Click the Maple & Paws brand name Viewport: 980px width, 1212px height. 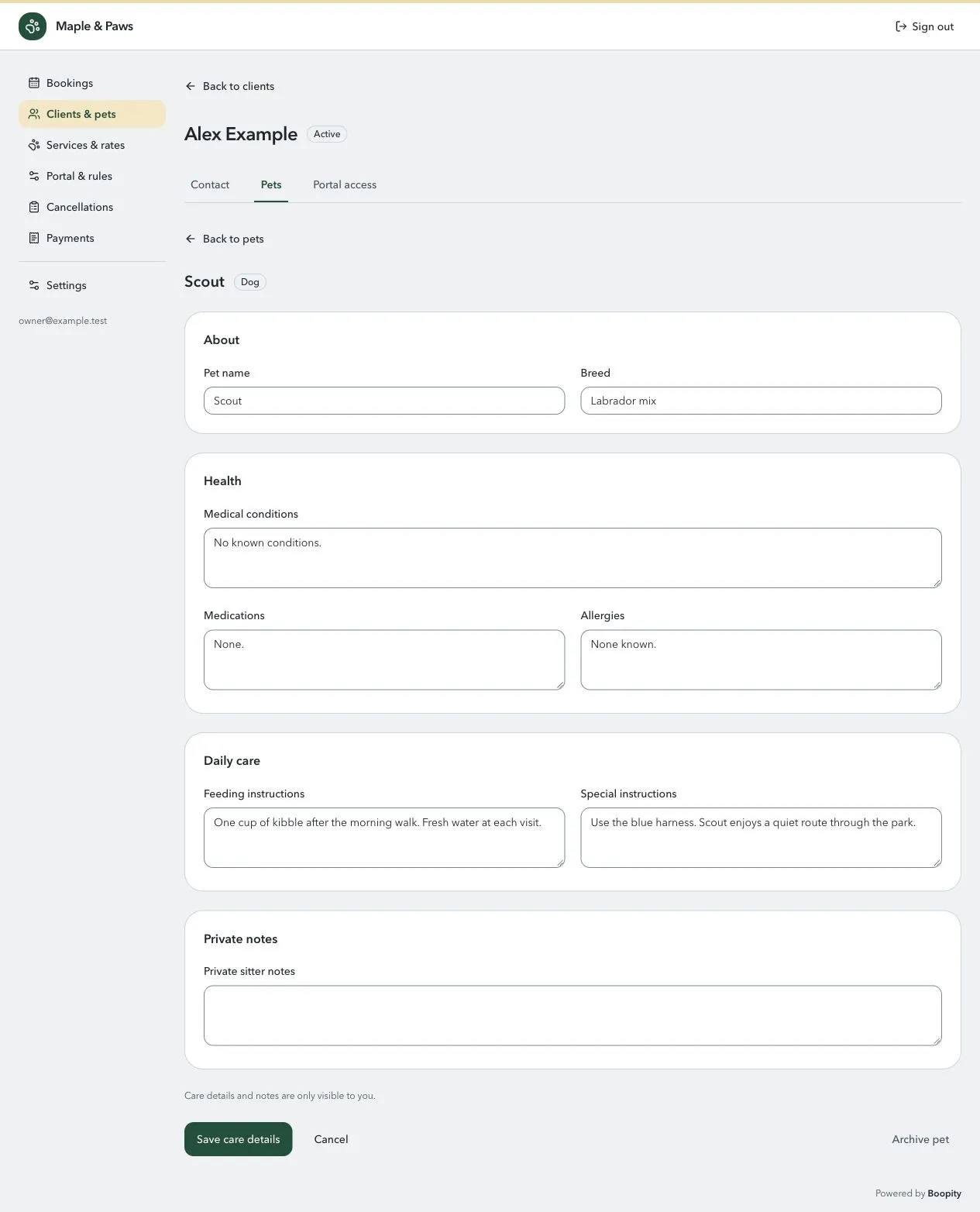click(95, 26)
